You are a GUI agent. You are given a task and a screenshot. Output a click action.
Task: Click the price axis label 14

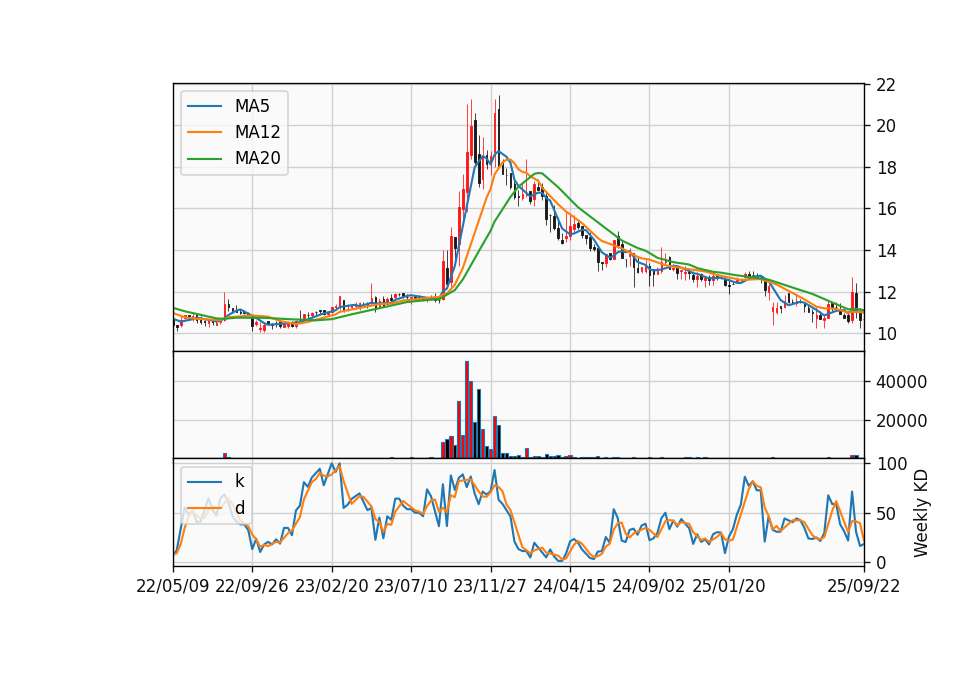(x=886, y=251)
